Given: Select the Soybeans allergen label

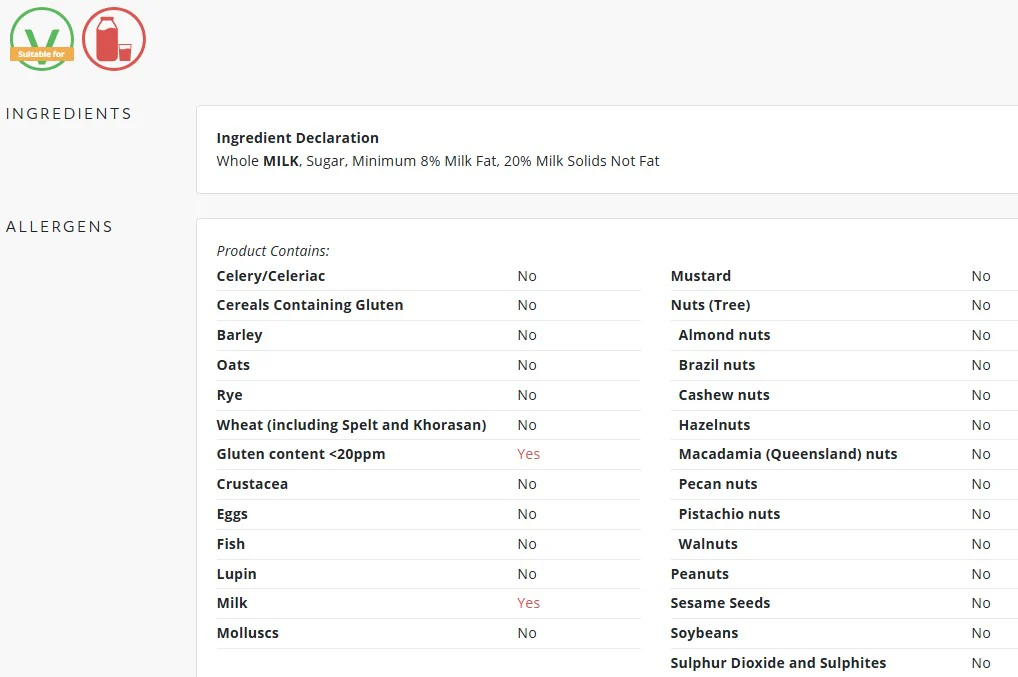Looking at the screenshot, I should click(x=704, y=634).
